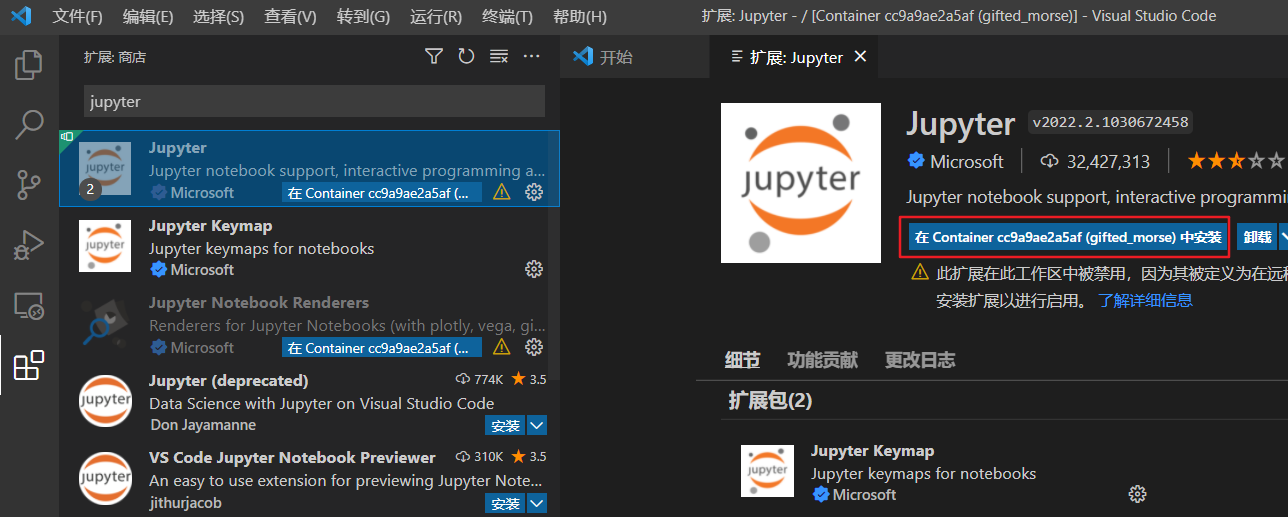Install Jupyter (deprecated) extension

pyautogui.click(x=506, y=426)
